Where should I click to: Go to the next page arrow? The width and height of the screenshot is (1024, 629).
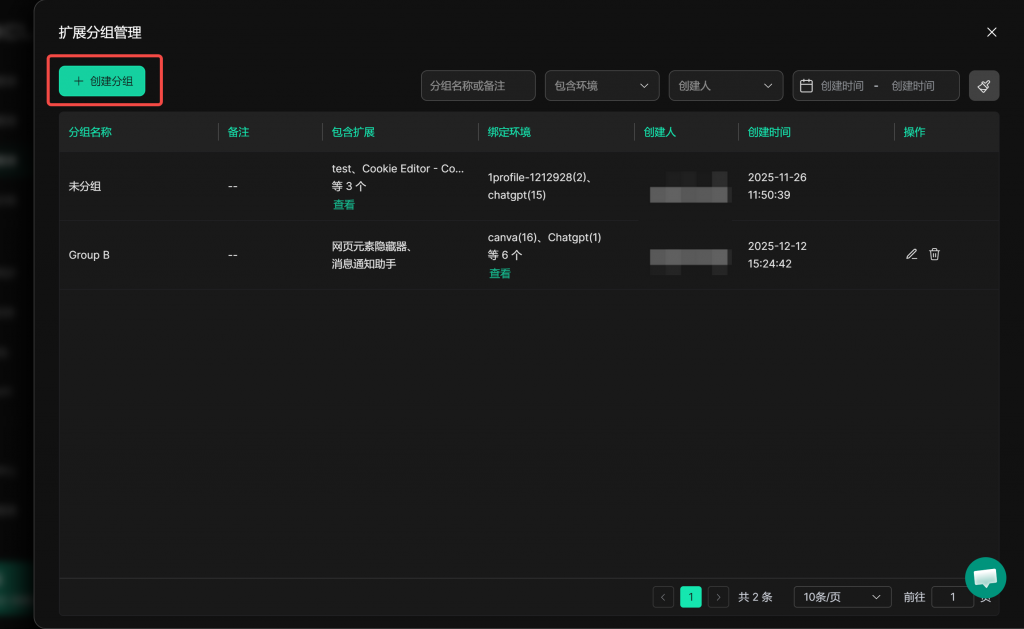(718, 597)
